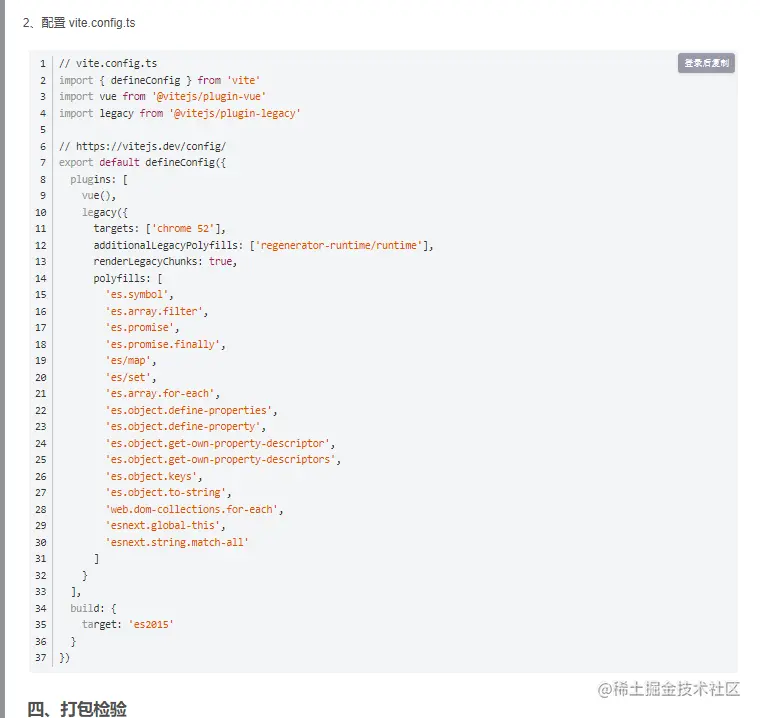This screenshot has height=718, width=760.
Task: Click the 四、打包检验 section heading
Action: pos(77,708)
